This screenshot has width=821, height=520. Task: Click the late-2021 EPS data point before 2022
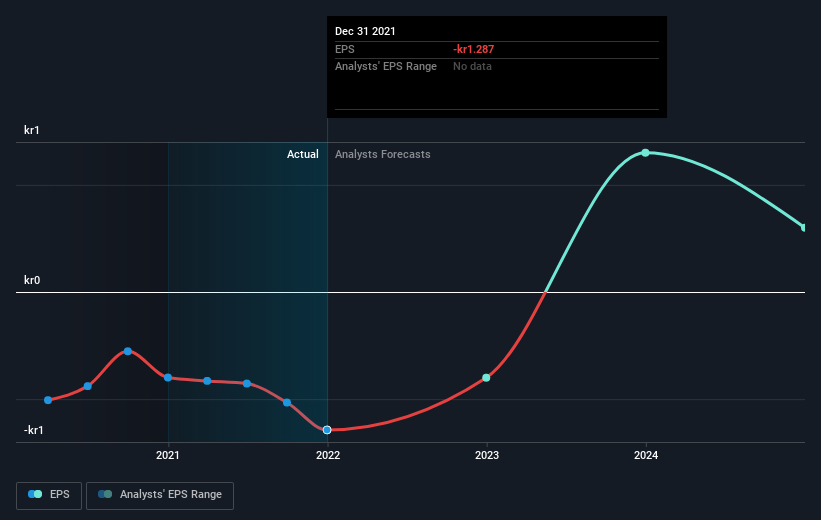point(287,403)
